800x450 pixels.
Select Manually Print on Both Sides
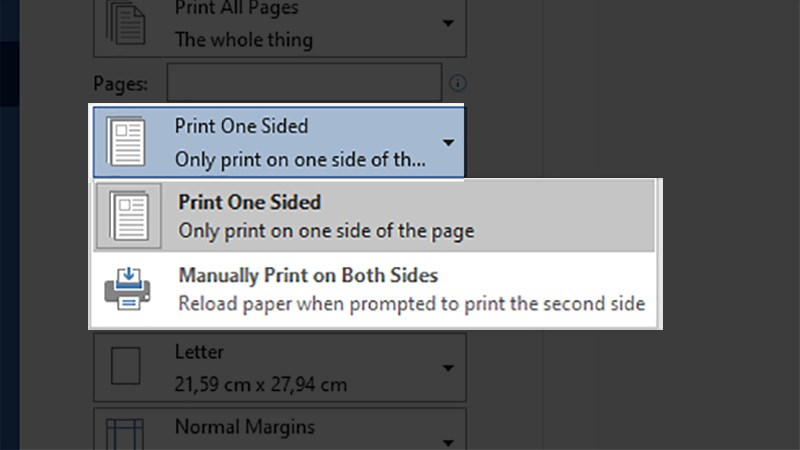coord(308,275)
